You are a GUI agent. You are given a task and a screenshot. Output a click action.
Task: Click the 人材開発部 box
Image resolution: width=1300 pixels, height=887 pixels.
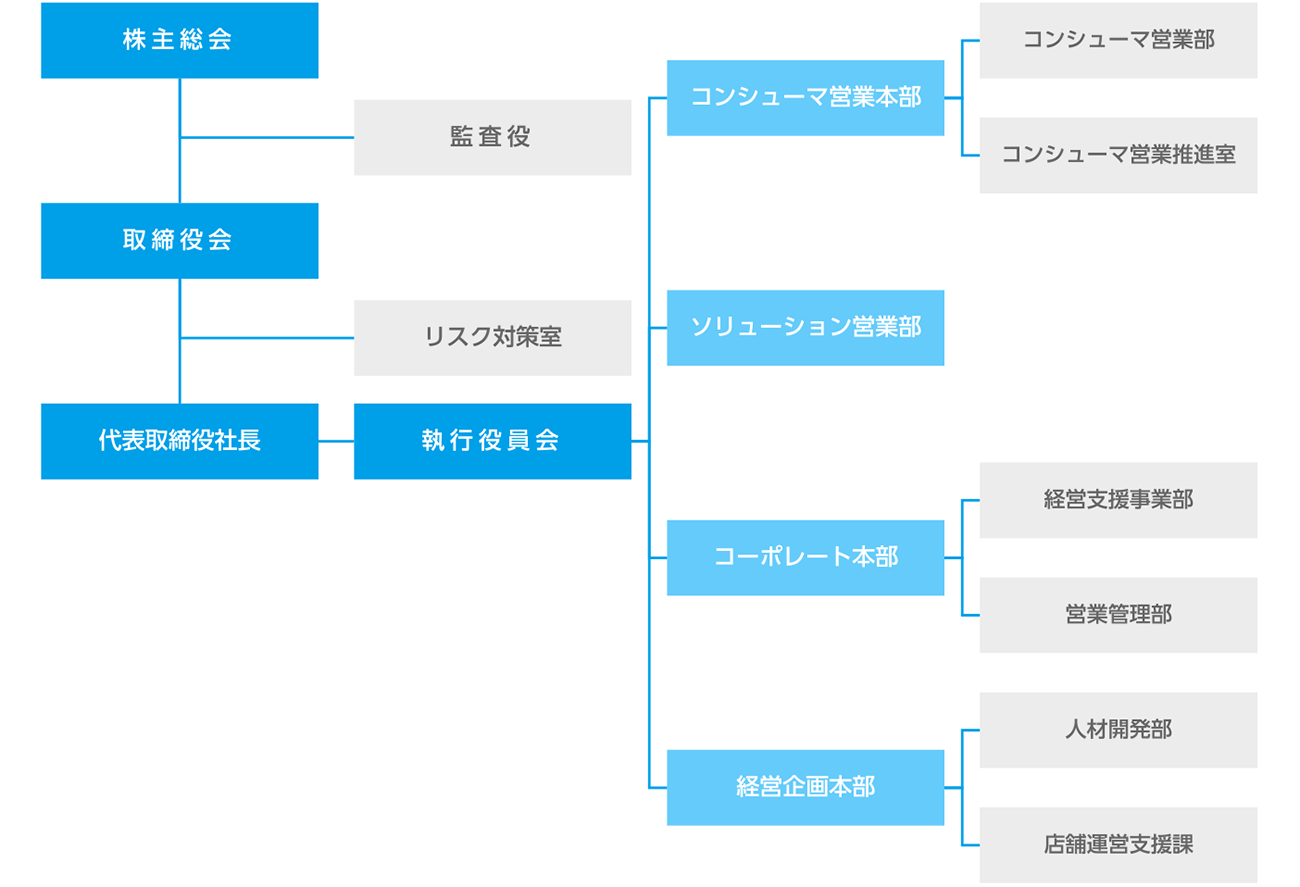(x=1118, y=730)
